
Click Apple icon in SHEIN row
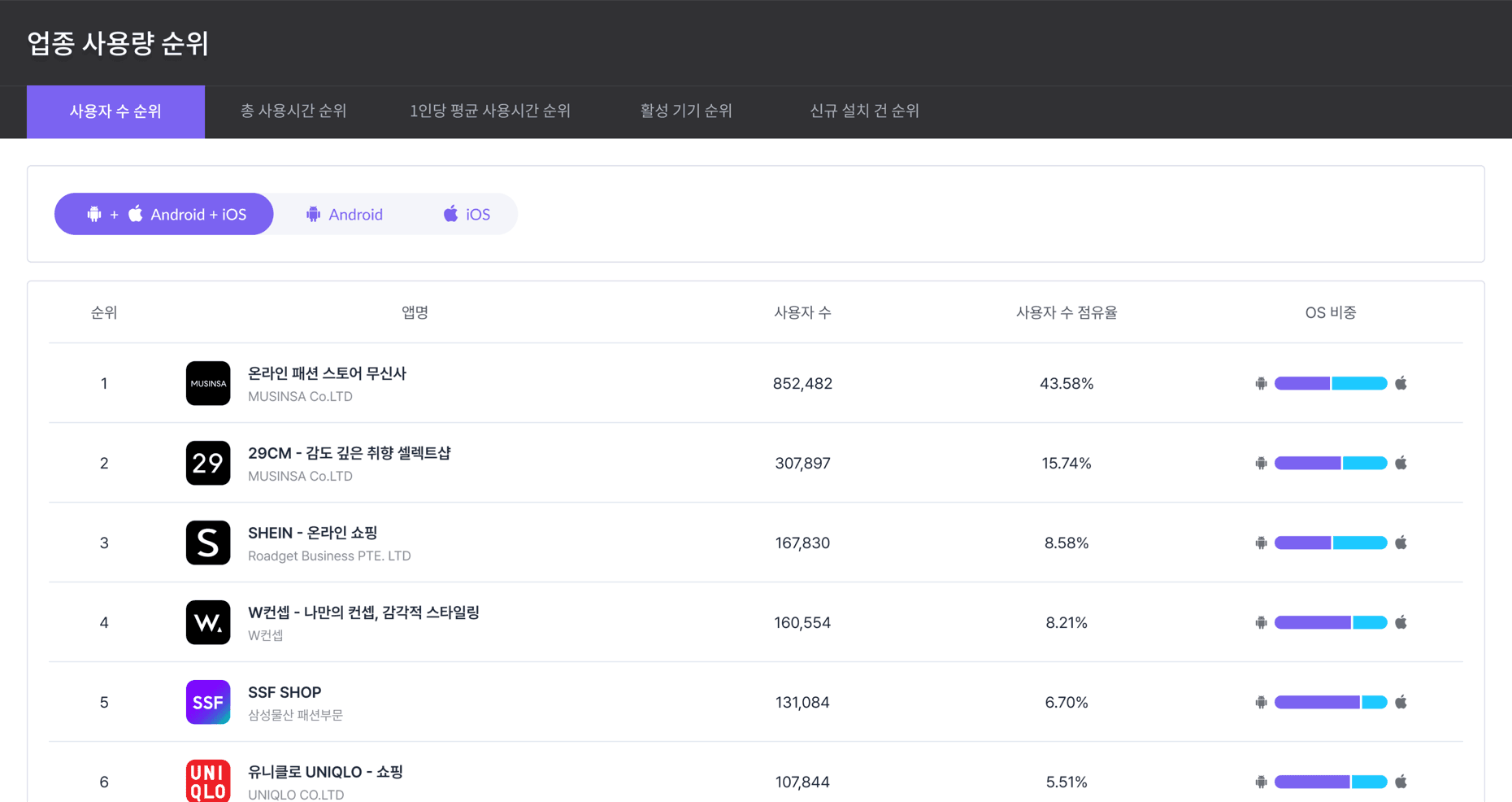tap(1401, 543)
